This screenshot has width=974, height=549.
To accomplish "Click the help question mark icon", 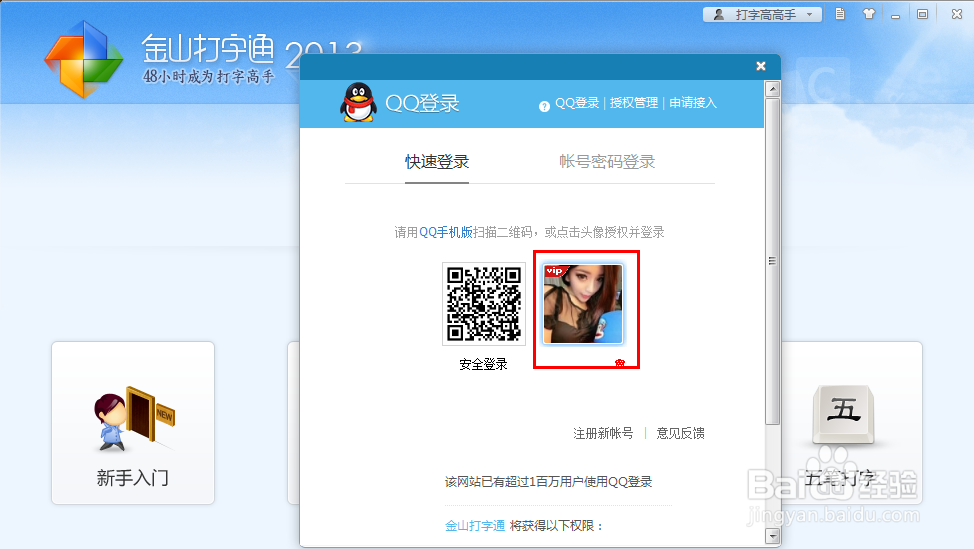I will tap(544, 106).
